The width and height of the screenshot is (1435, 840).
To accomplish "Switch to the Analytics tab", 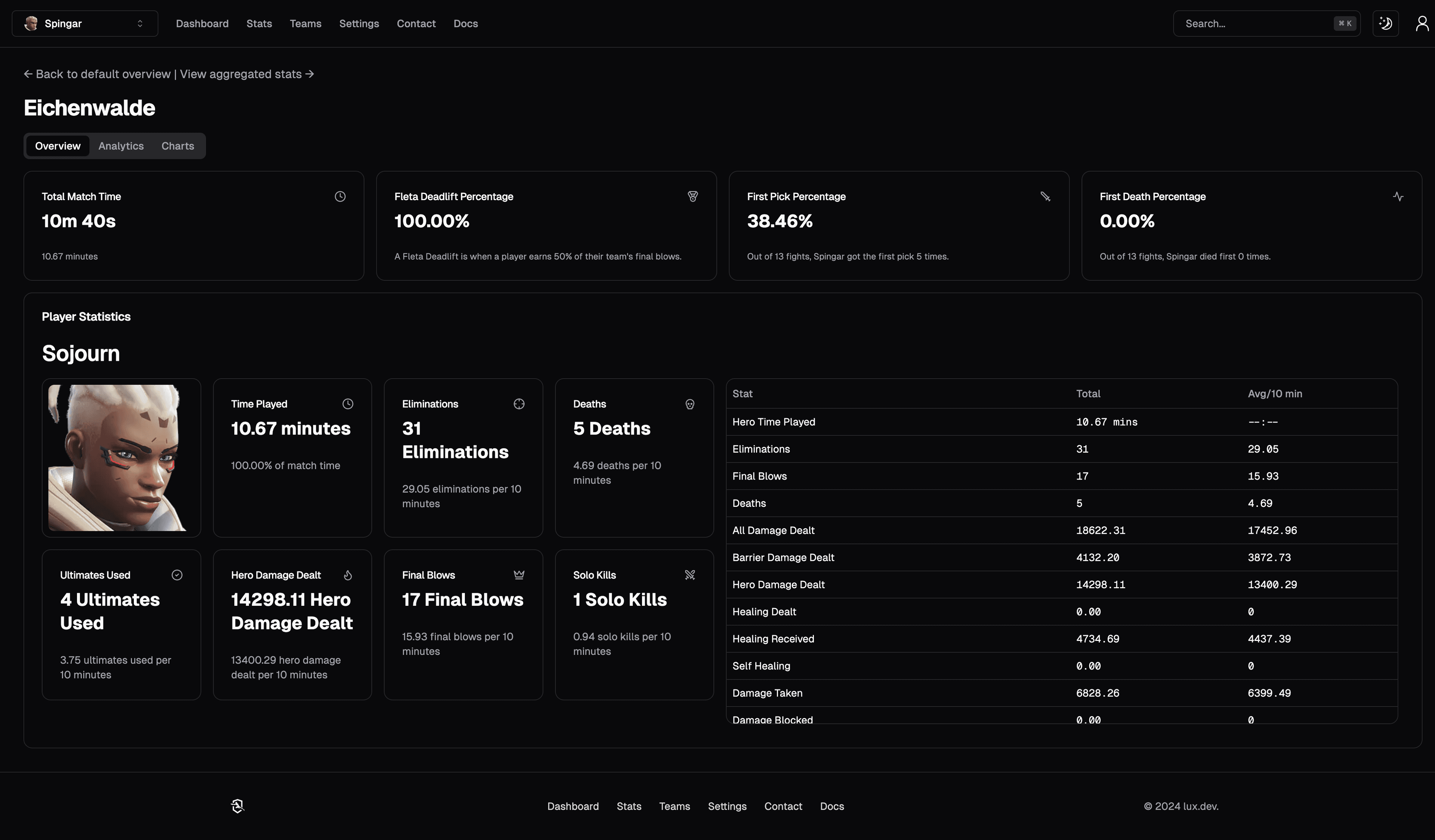I will 120,146.
